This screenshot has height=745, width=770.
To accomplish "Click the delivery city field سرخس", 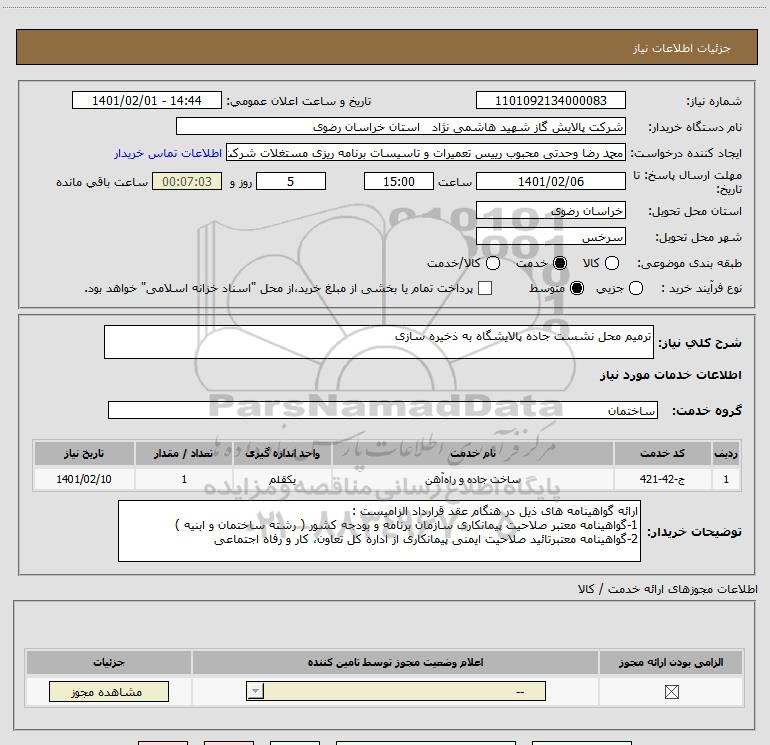I will pos(550,237).
